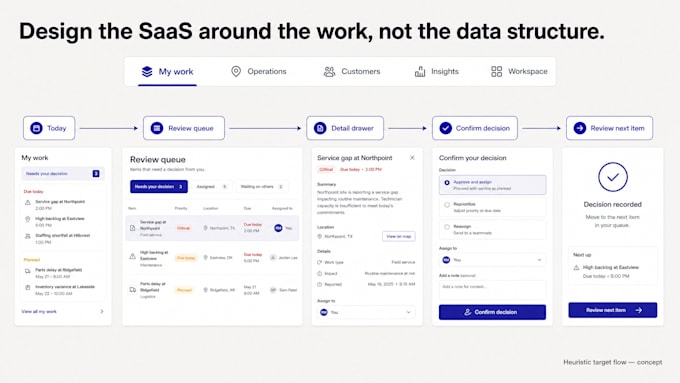Image resolution: width=680 pixels, height=383 pixels.
Task: Click the Insights chart icon
Action: [x=420, y=72]
